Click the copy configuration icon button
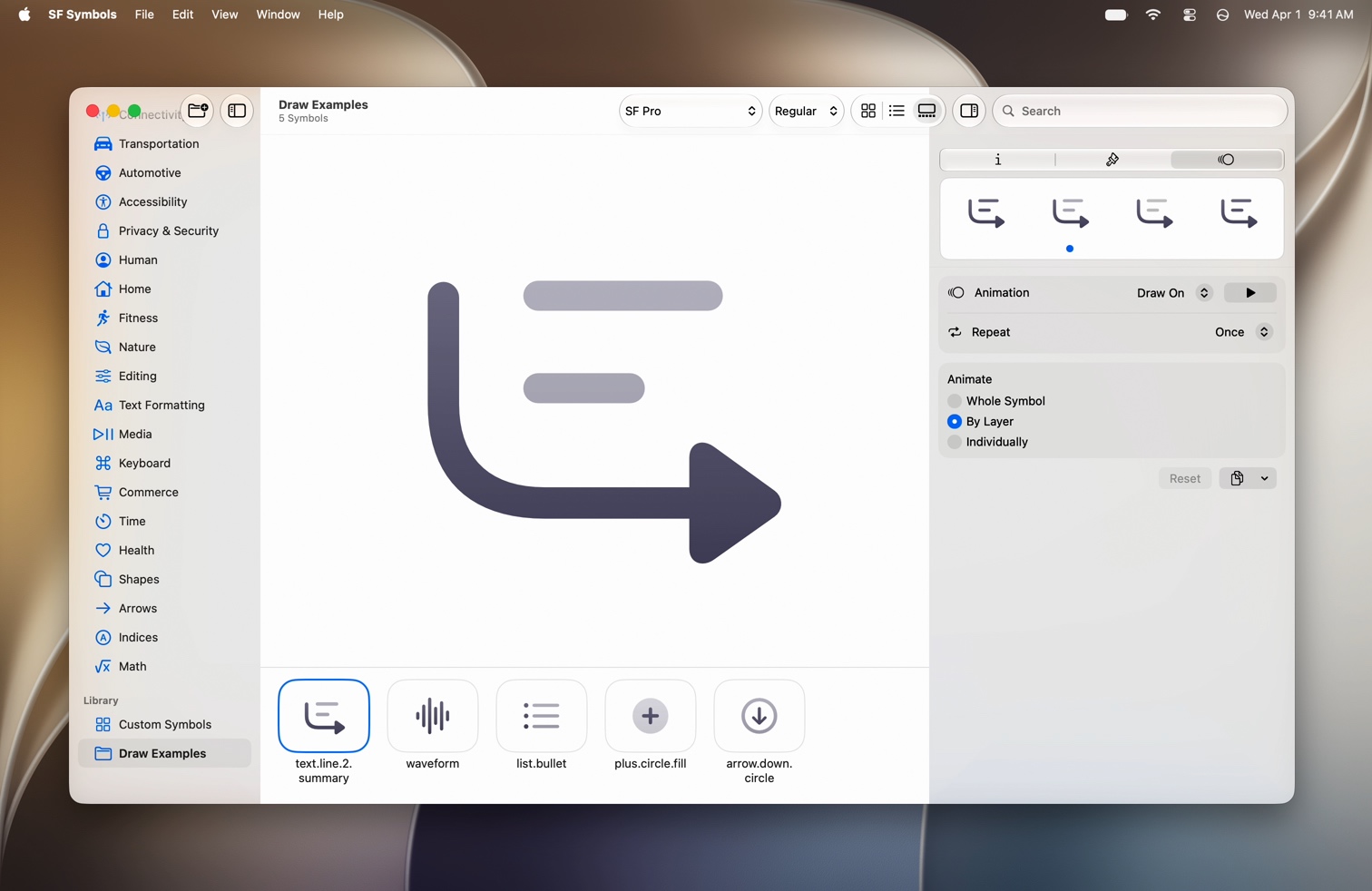The image size is (1372, 891). tap(1237, 478)
